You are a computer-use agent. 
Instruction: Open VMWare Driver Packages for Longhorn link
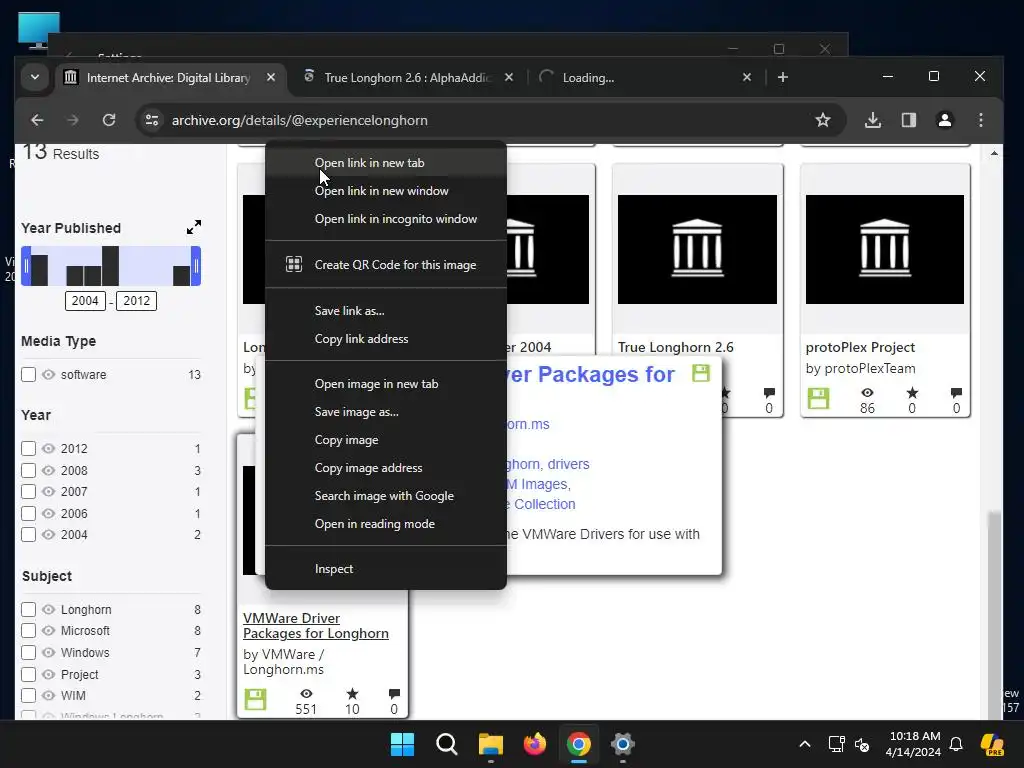click(x=316, y=626)
